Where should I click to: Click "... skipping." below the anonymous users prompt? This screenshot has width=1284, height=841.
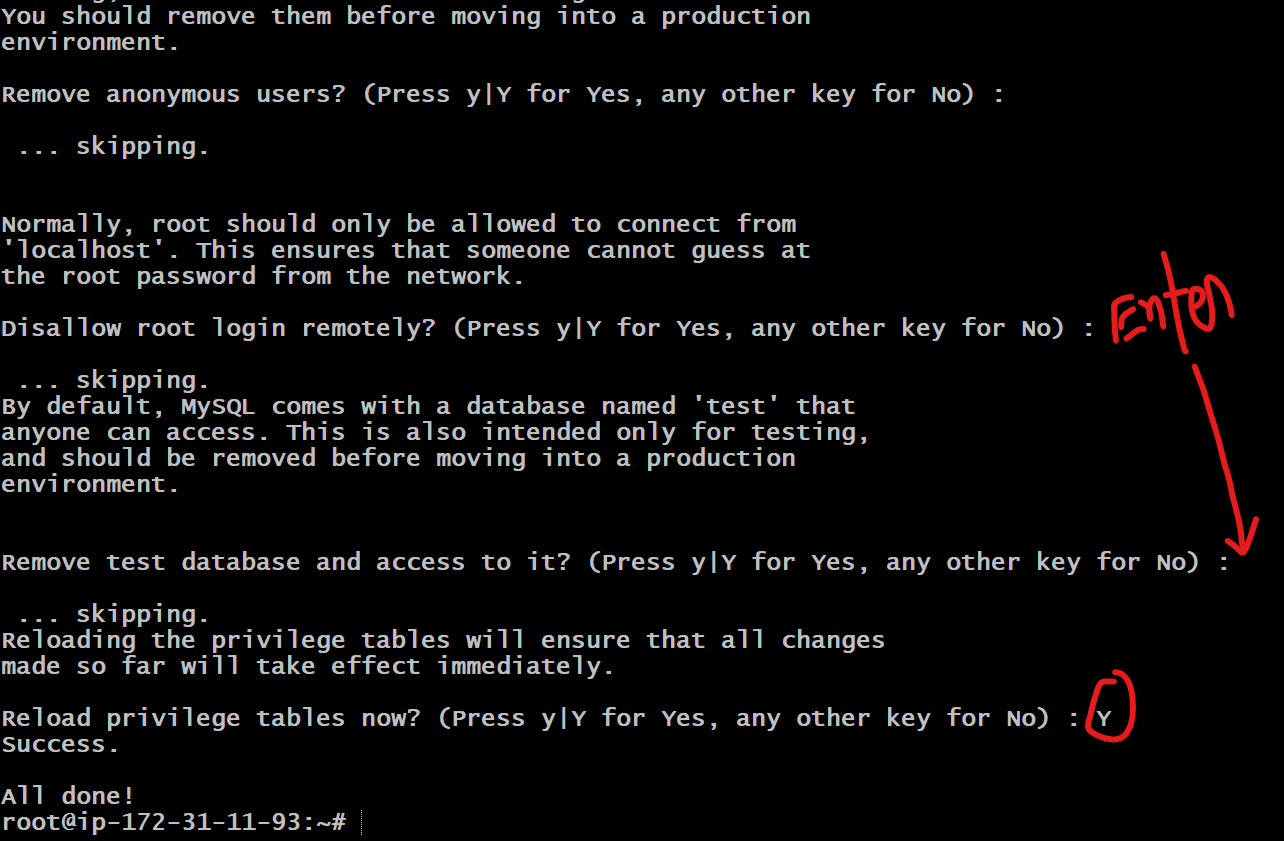coord(113,146)
